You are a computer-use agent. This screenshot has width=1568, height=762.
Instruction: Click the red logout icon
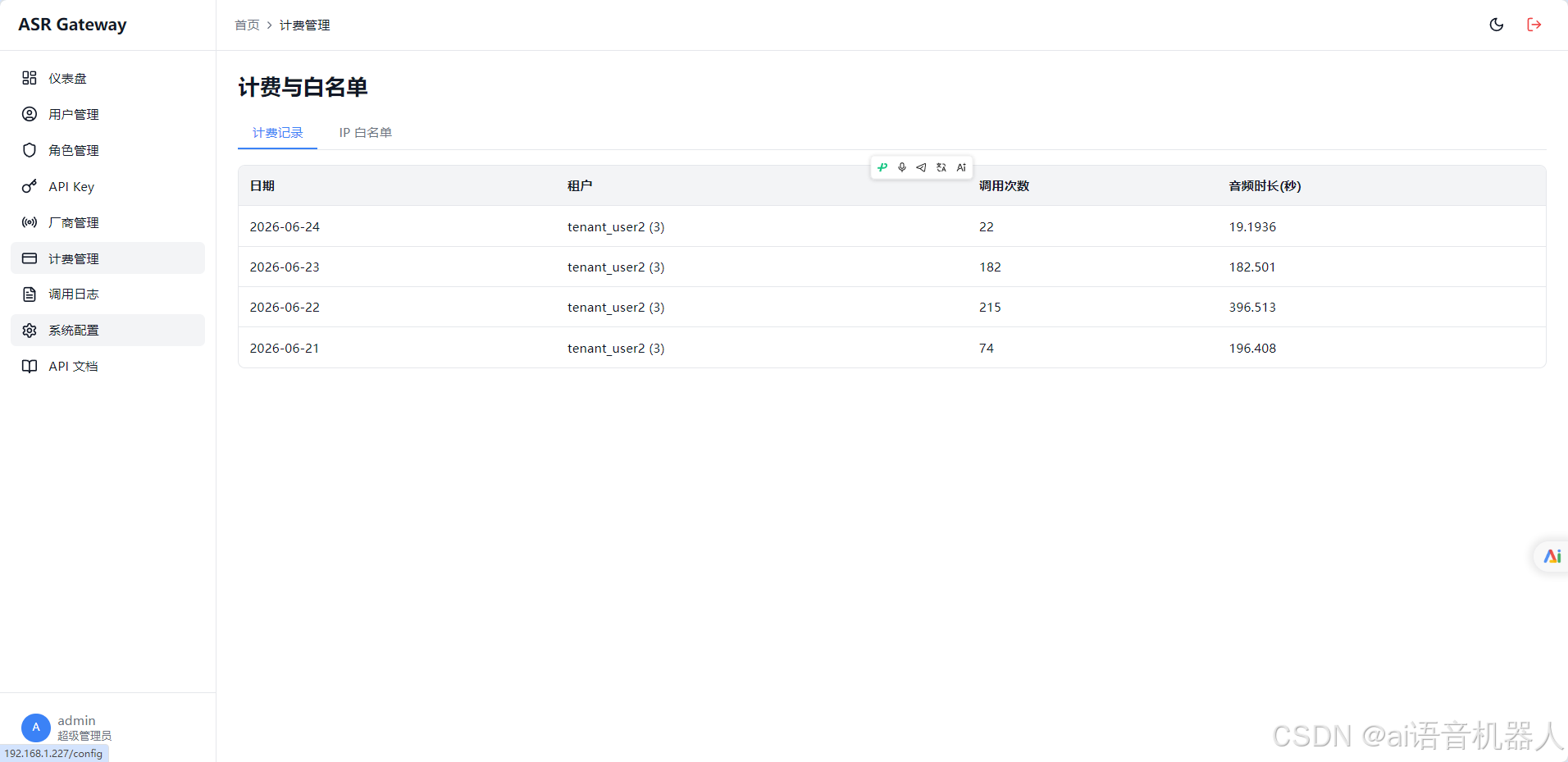click(1534, 25)
